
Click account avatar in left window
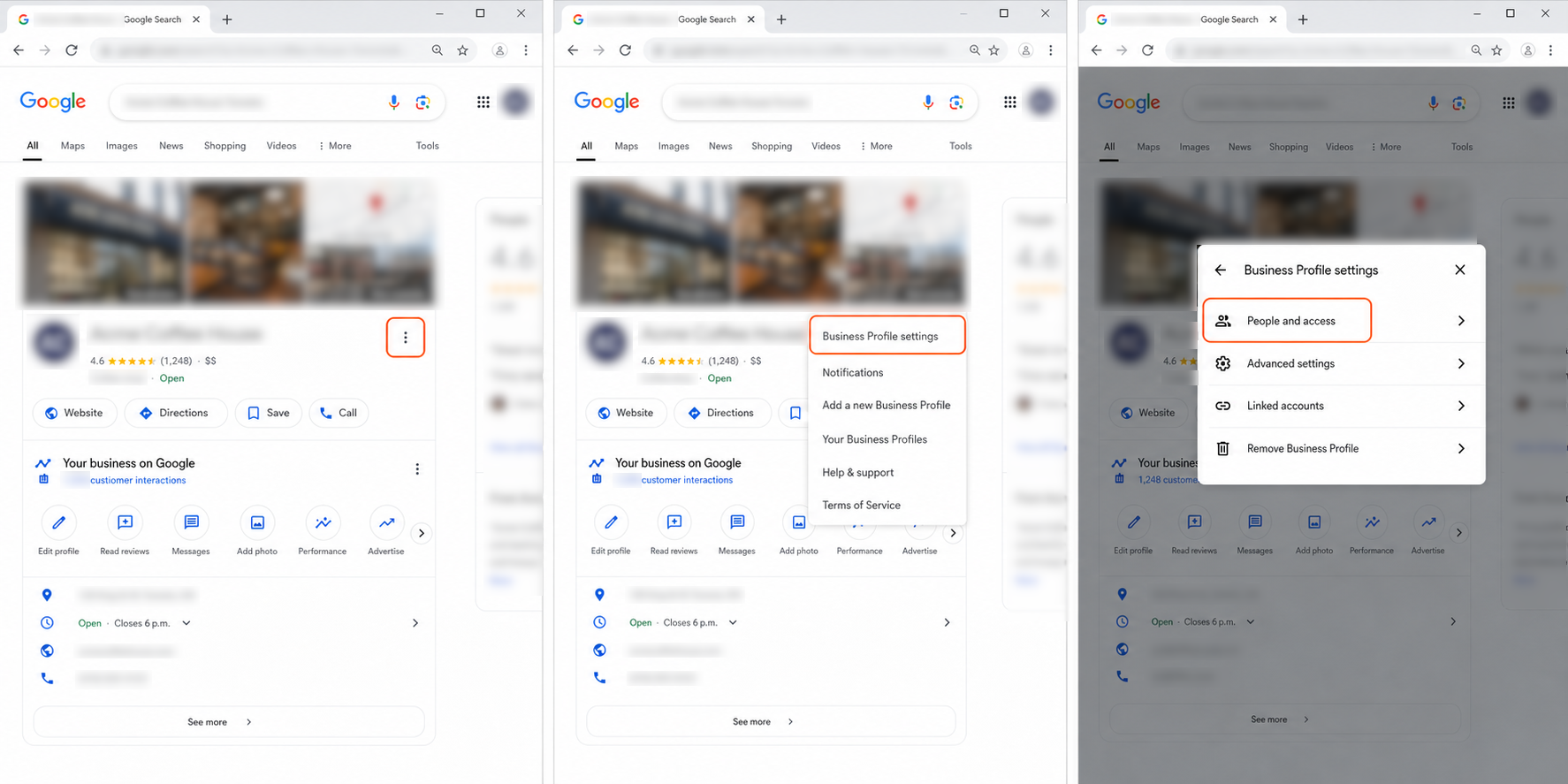click(516, 103)
